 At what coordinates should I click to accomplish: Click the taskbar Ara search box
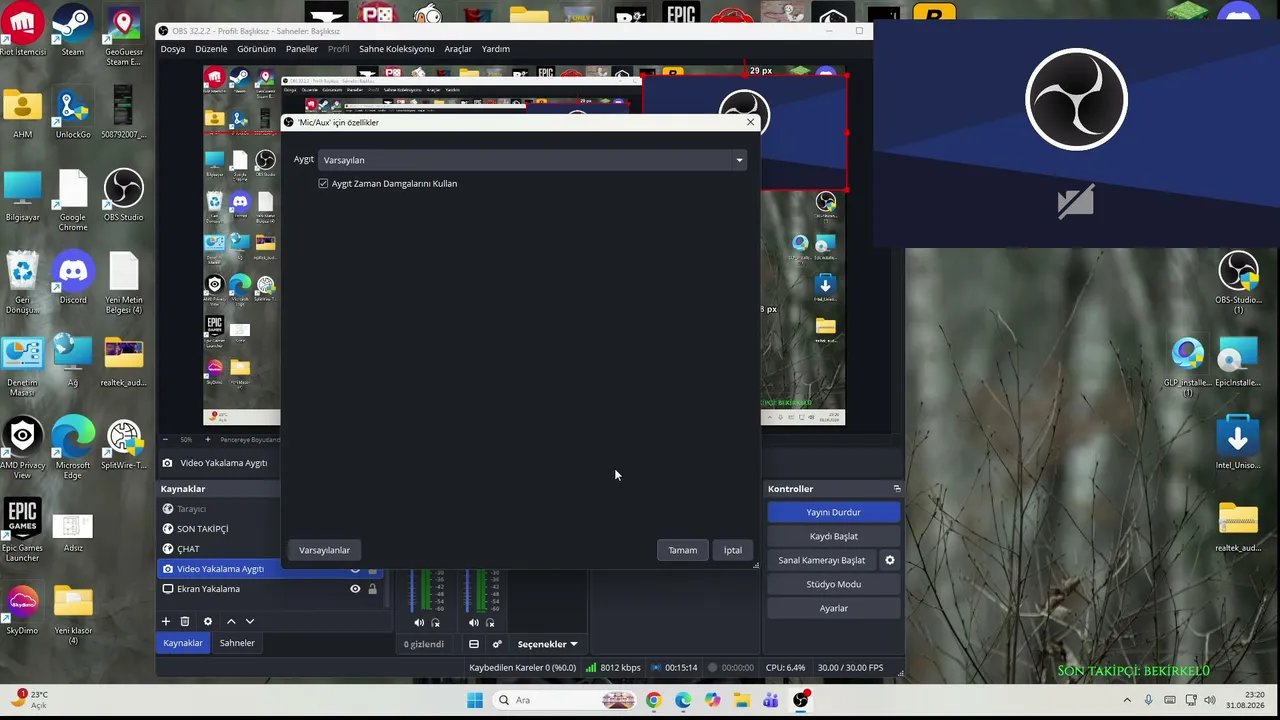[x=566, y=700]
